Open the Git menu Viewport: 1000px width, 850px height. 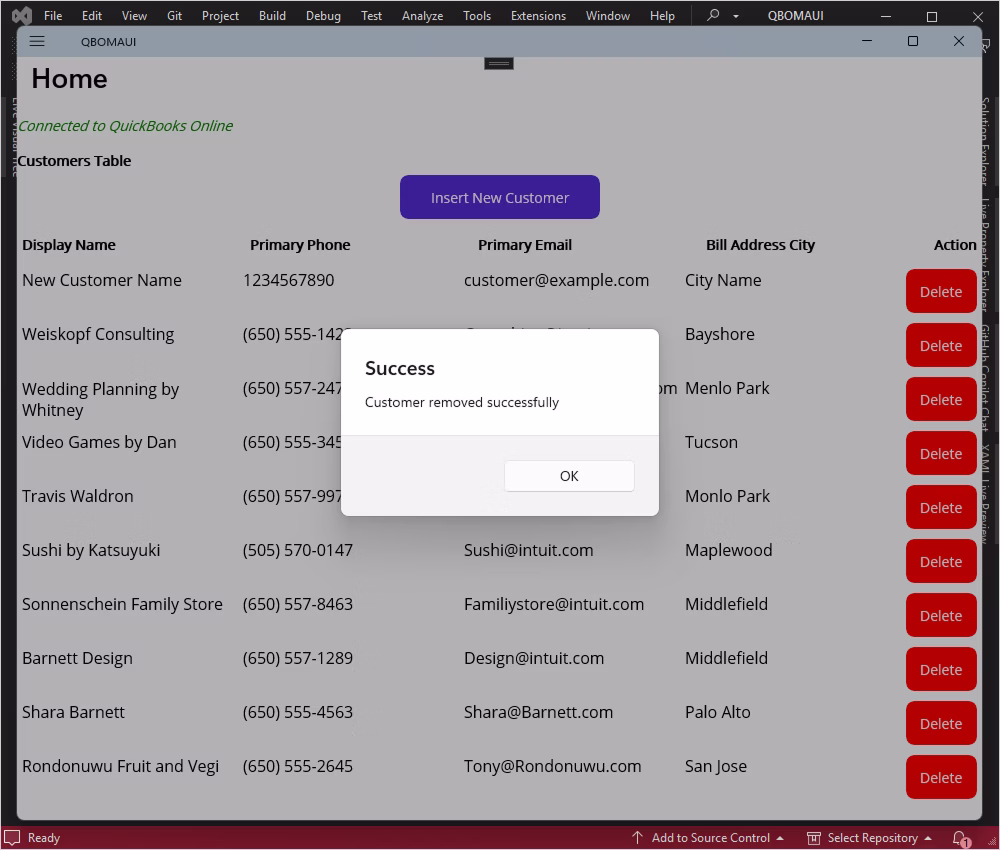point(174,15)
